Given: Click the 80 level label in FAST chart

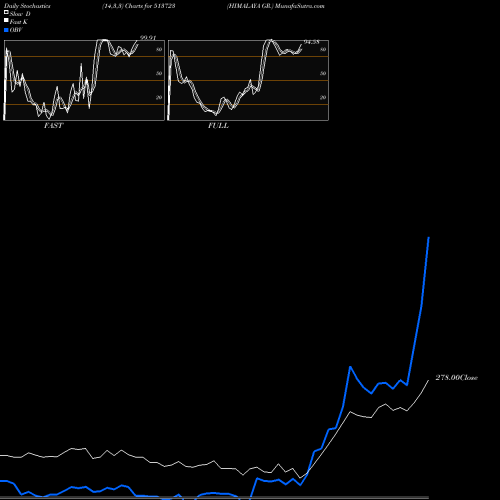Looking at the screenshot, I should pos(159,50).
